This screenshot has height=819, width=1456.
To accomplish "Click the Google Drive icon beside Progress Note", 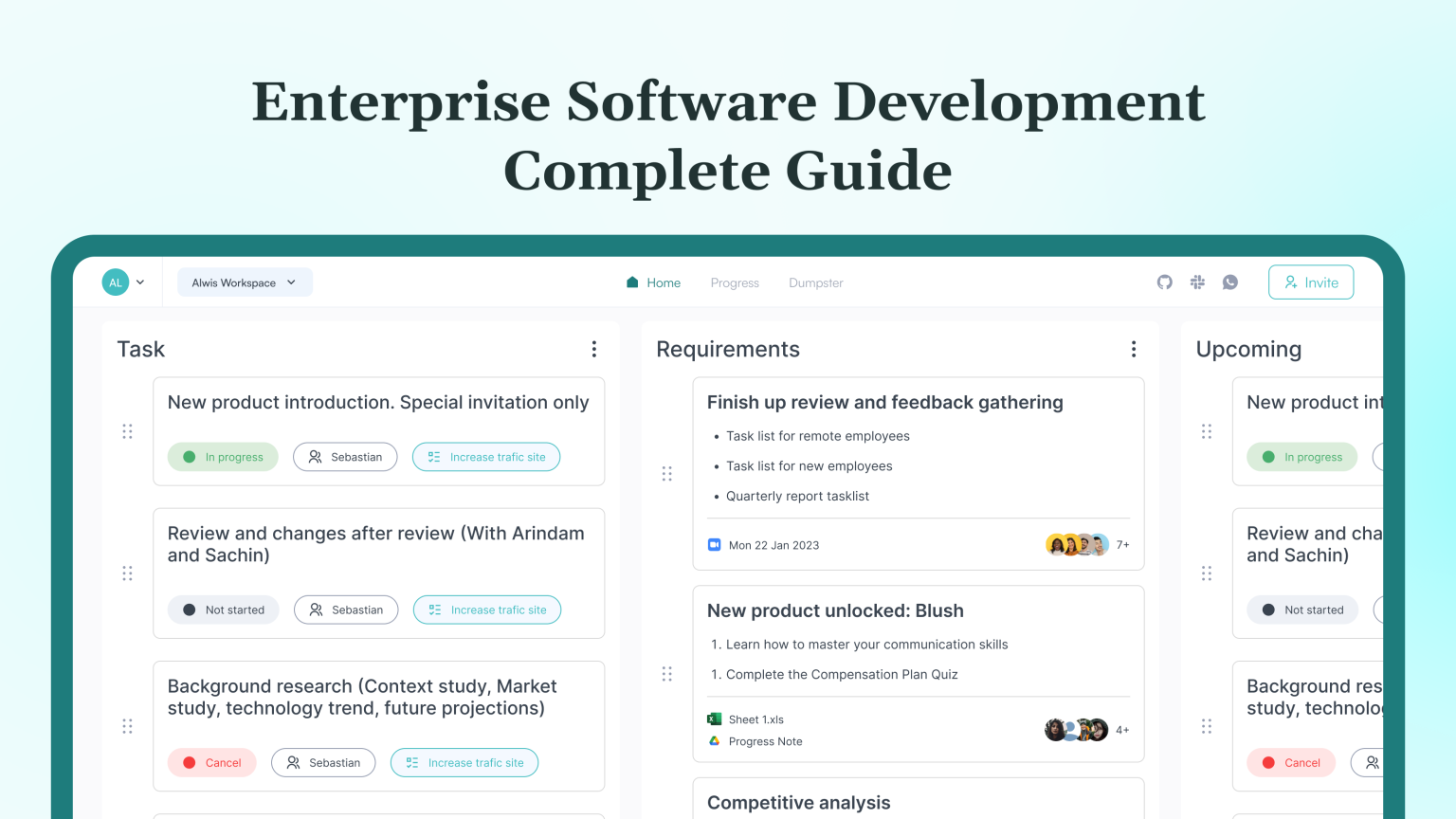I will pyautogui.click(x=715, y=741).
